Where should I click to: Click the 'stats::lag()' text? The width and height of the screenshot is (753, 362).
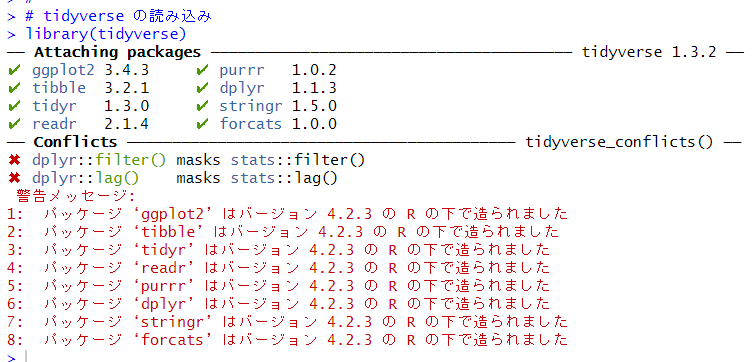[284, 179]
